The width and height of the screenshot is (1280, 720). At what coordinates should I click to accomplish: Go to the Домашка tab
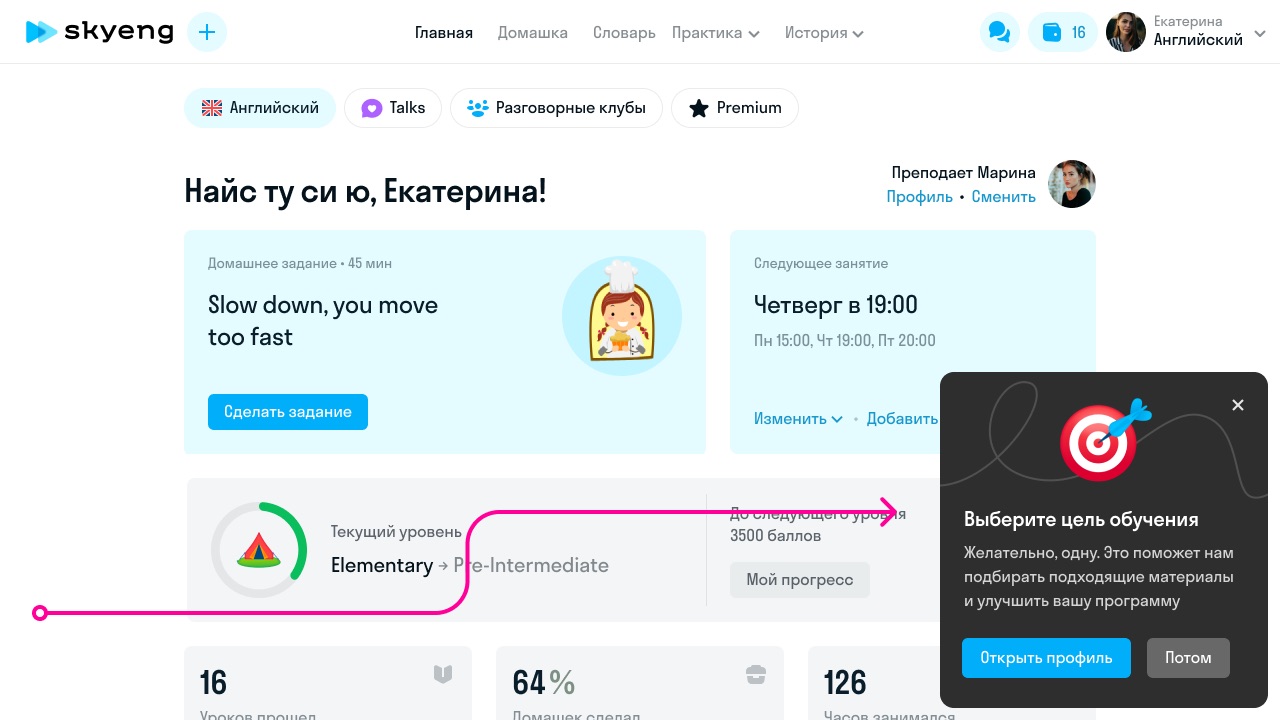click(533, 32)
